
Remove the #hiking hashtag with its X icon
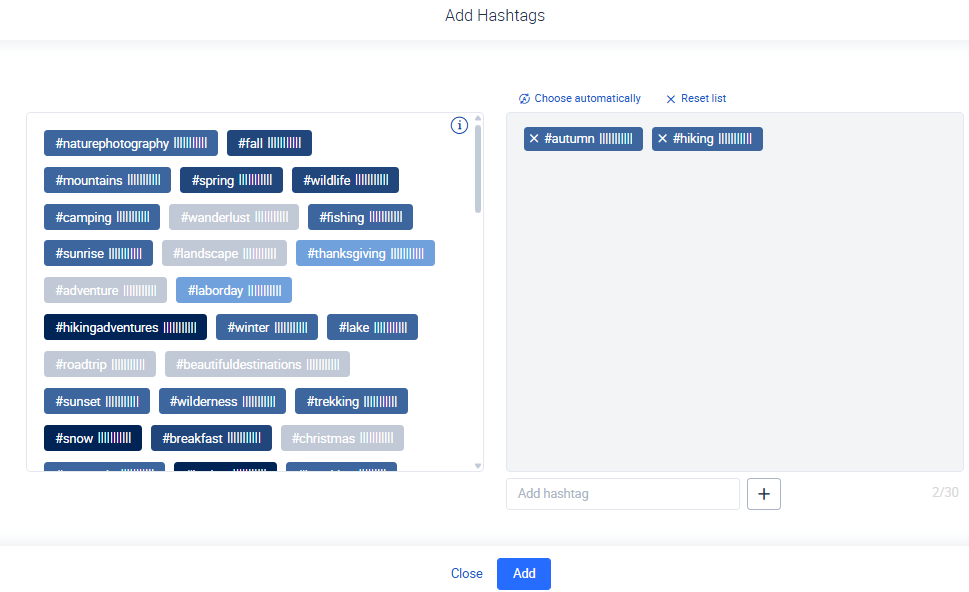tap(661, 138)
